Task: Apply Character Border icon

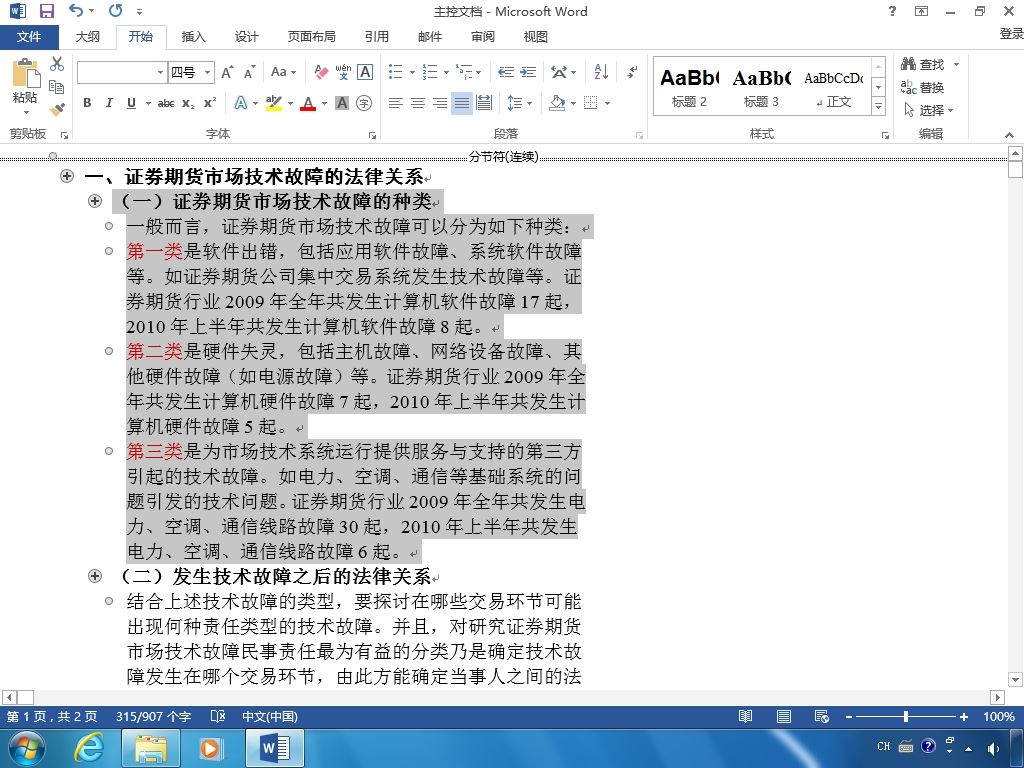Action: pos(365,72)
